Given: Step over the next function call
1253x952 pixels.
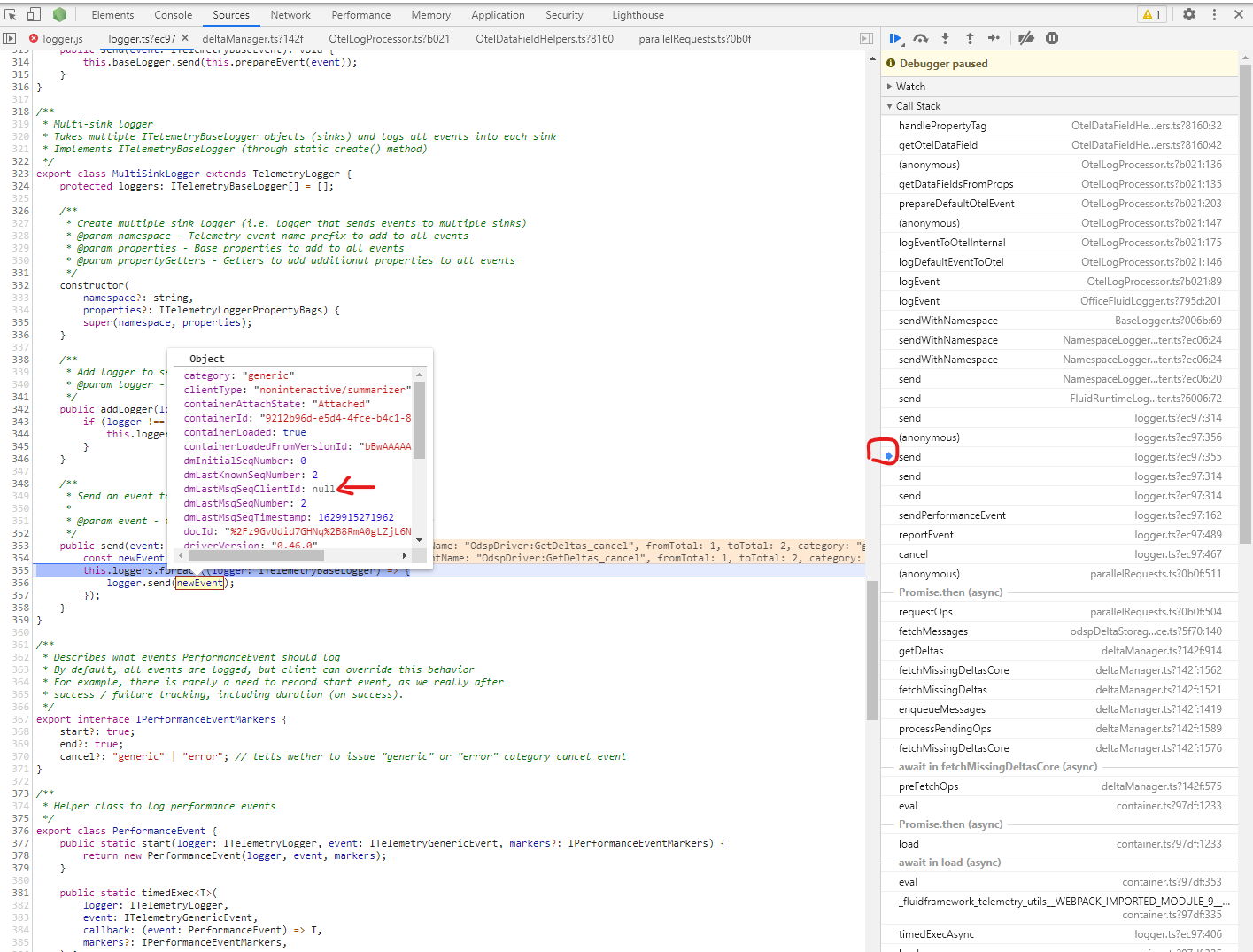Looking at the screenshot, I should 921,38.
